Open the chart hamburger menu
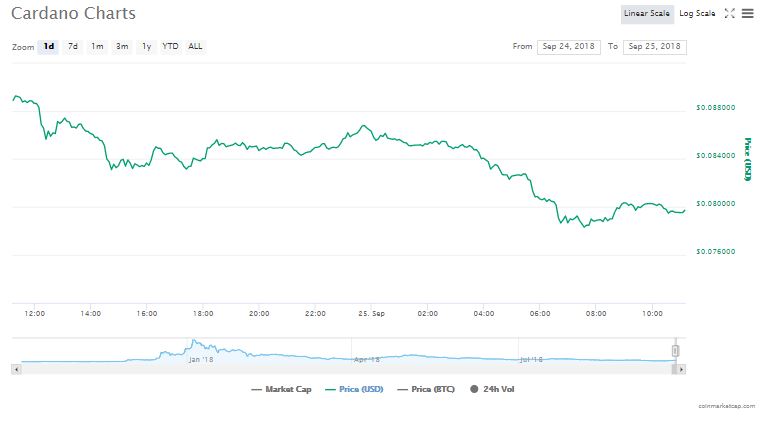This screenshot has width=781, height=430. [748, 13]
